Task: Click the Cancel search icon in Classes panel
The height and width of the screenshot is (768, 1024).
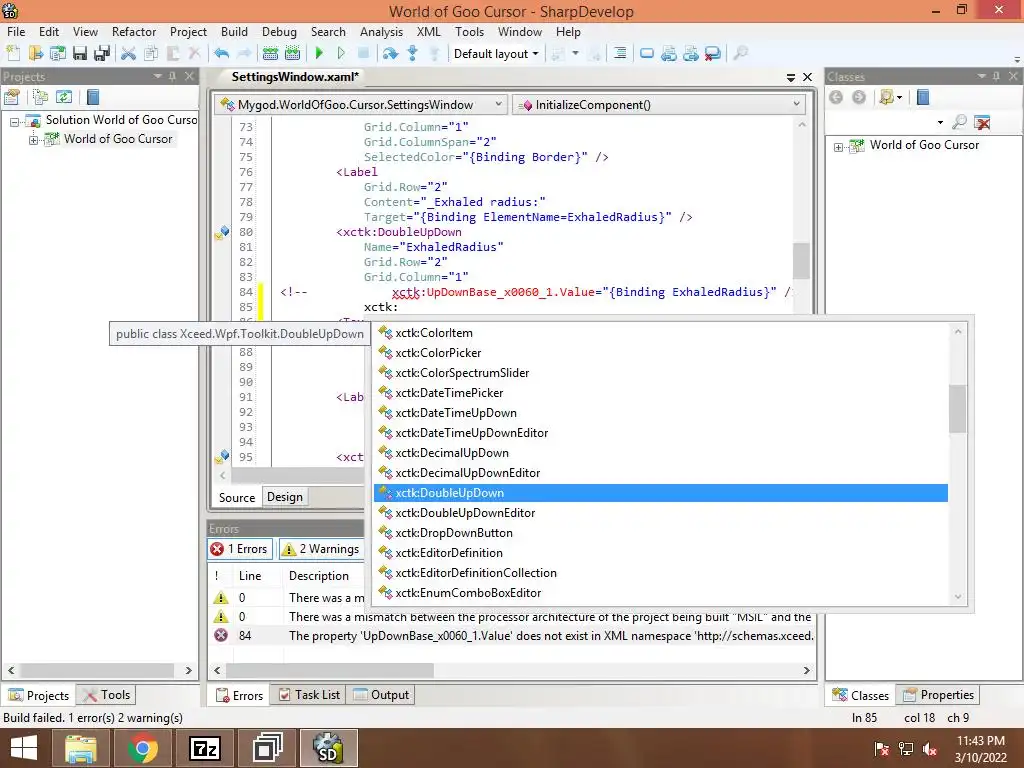Action: click(982, 122)
